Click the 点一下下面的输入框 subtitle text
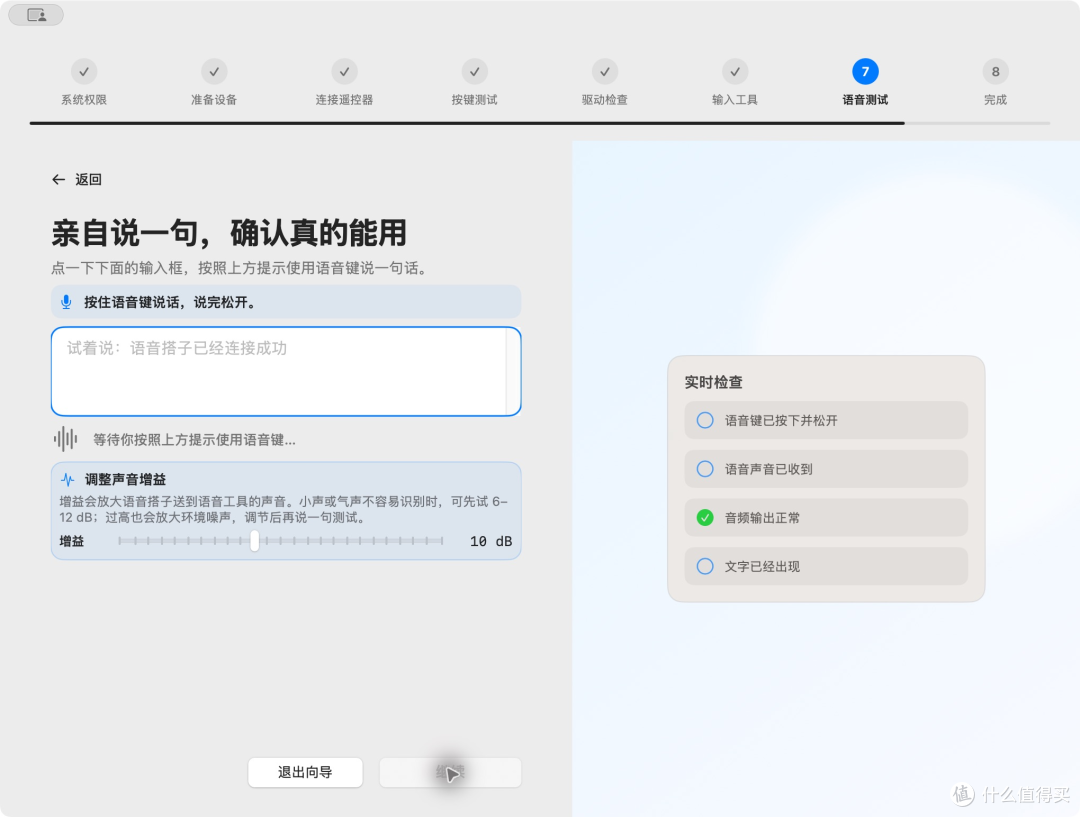This screenshot has height=817, width=1080. click(241, 268)
